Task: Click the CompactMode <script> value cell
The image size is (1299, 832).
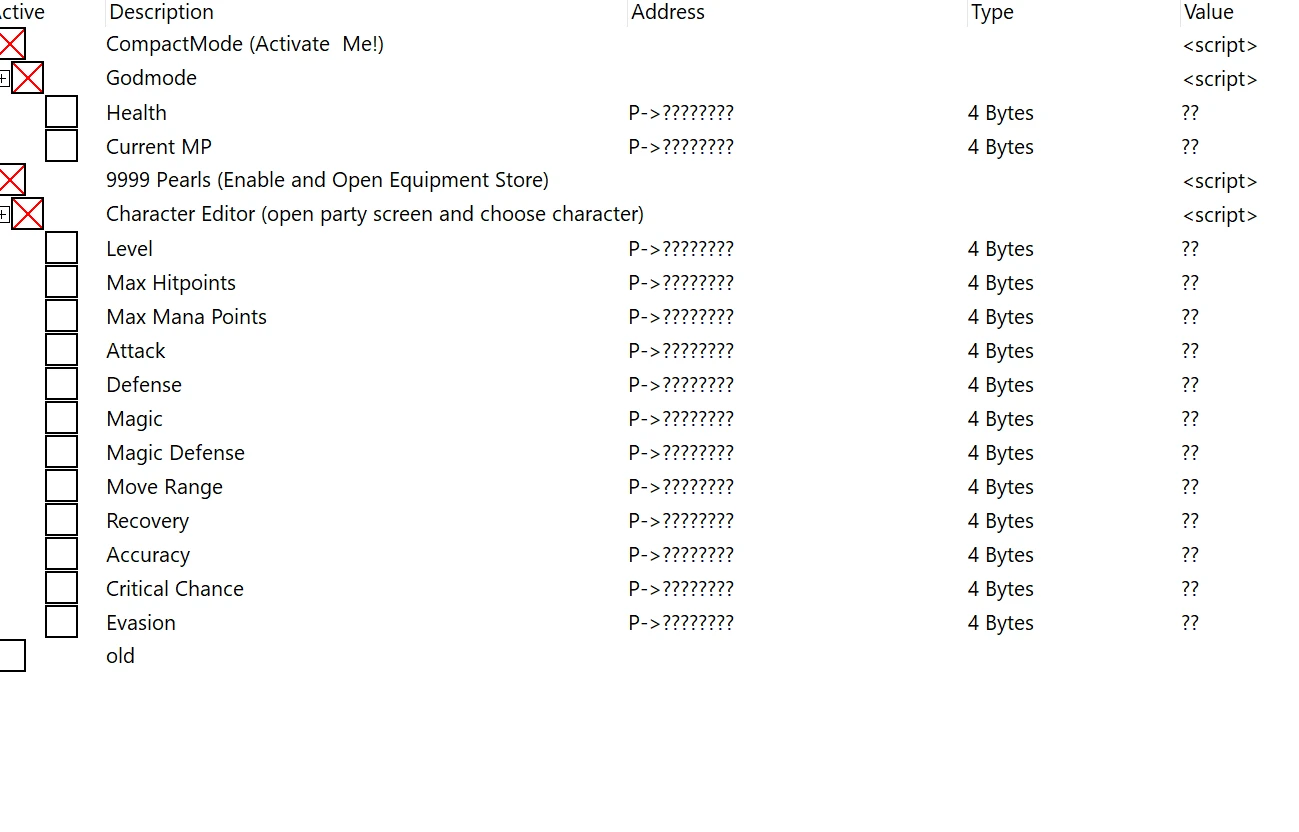Action: [x=1220, y=44]
